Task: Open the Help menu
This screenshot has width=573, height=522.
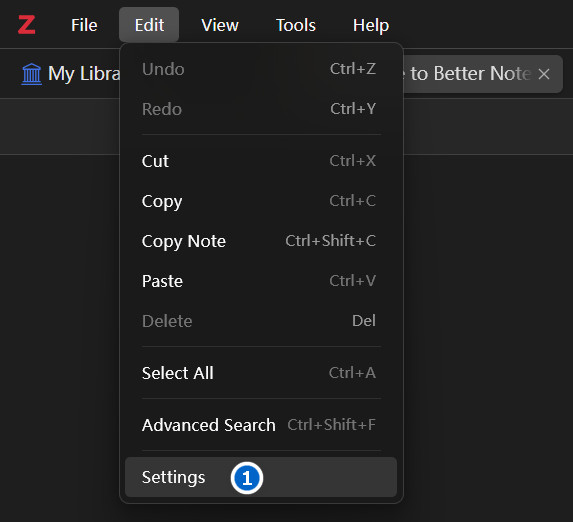Action: 371,25
